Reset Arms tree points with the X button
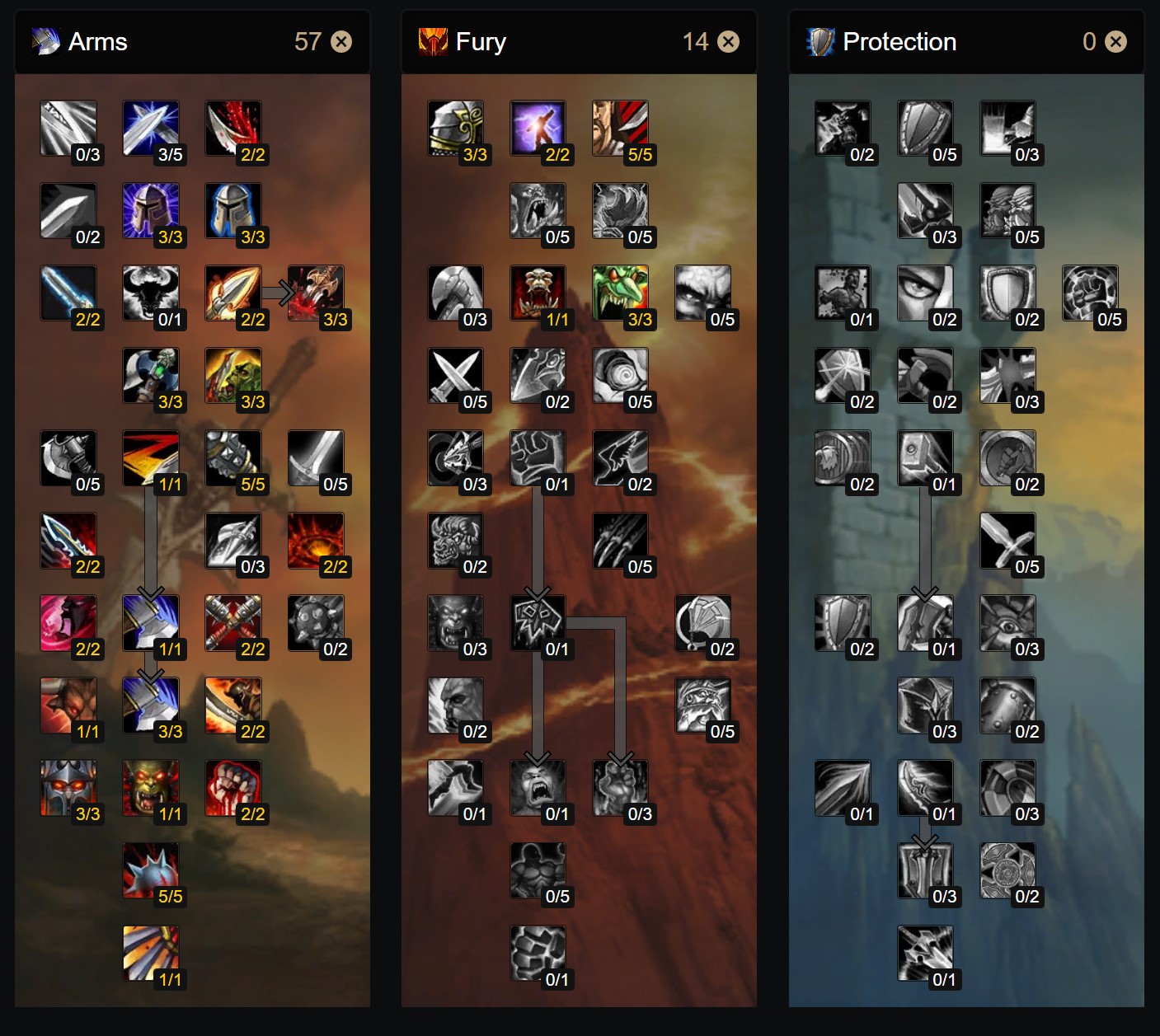Viewport: 1160px width, 1036px height. coord(341,41)
